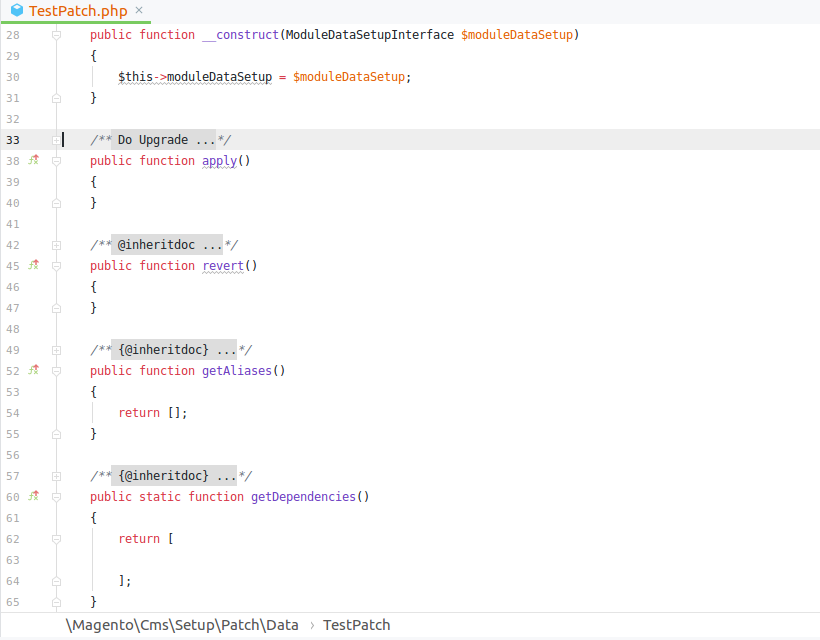Expand folded {@inheritdoc} comment at line 57
820x640 pixels.
(56, 476)
